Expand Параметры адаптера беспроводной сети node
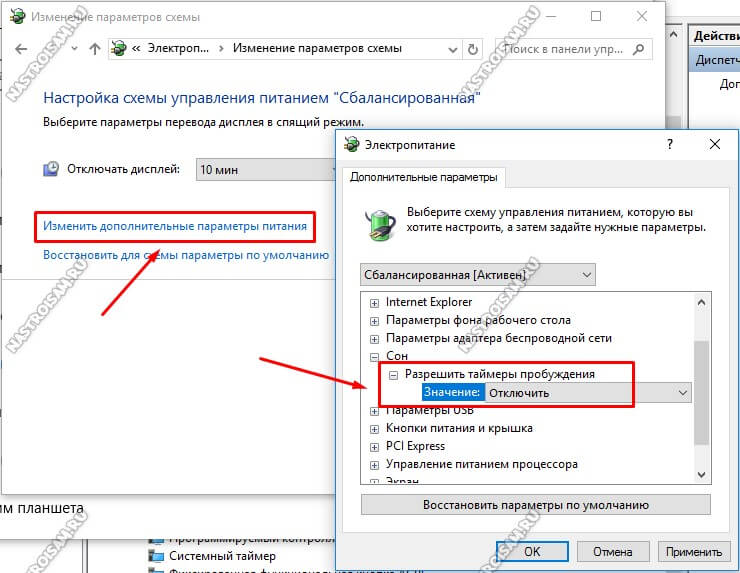Viewport: 740px width, 573px height. [x=374, y=339]
